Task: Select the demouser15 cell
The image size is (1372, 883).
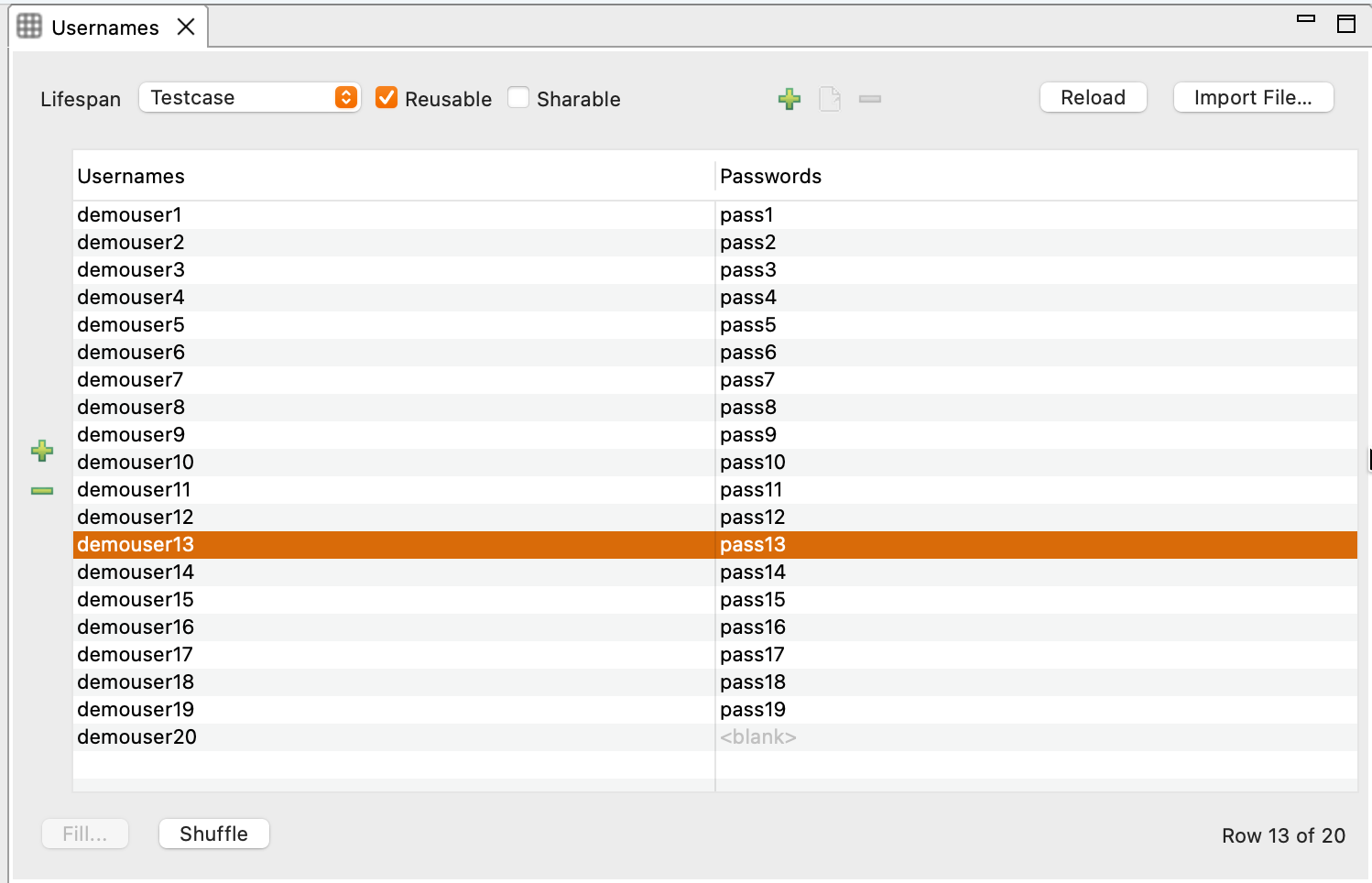Action: click(x=394, y=600)
